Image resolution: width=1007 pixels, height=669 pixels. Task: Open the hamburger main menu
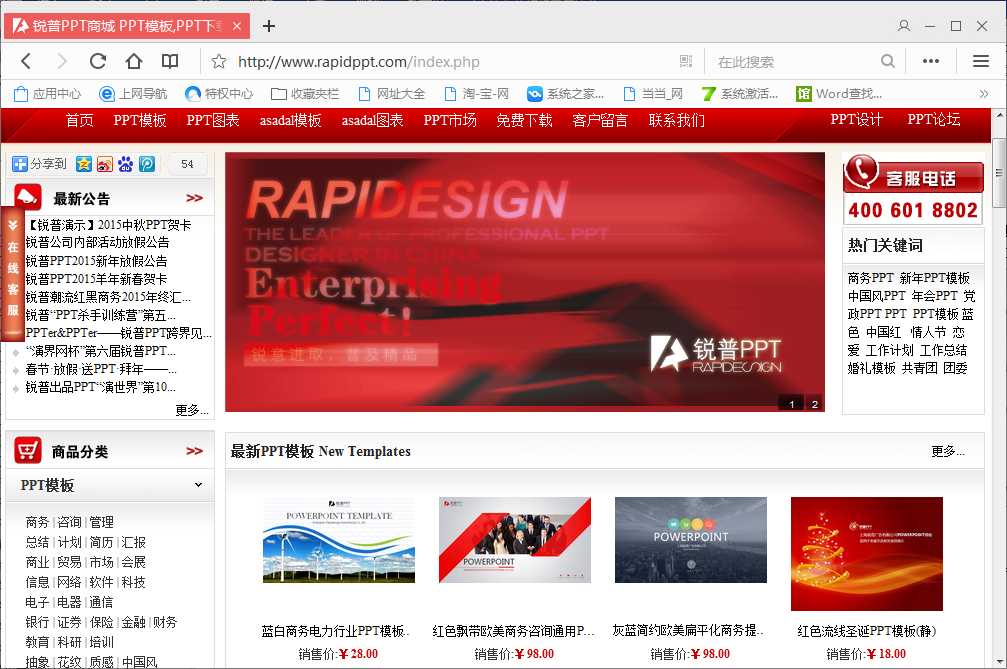click(981, 62)
